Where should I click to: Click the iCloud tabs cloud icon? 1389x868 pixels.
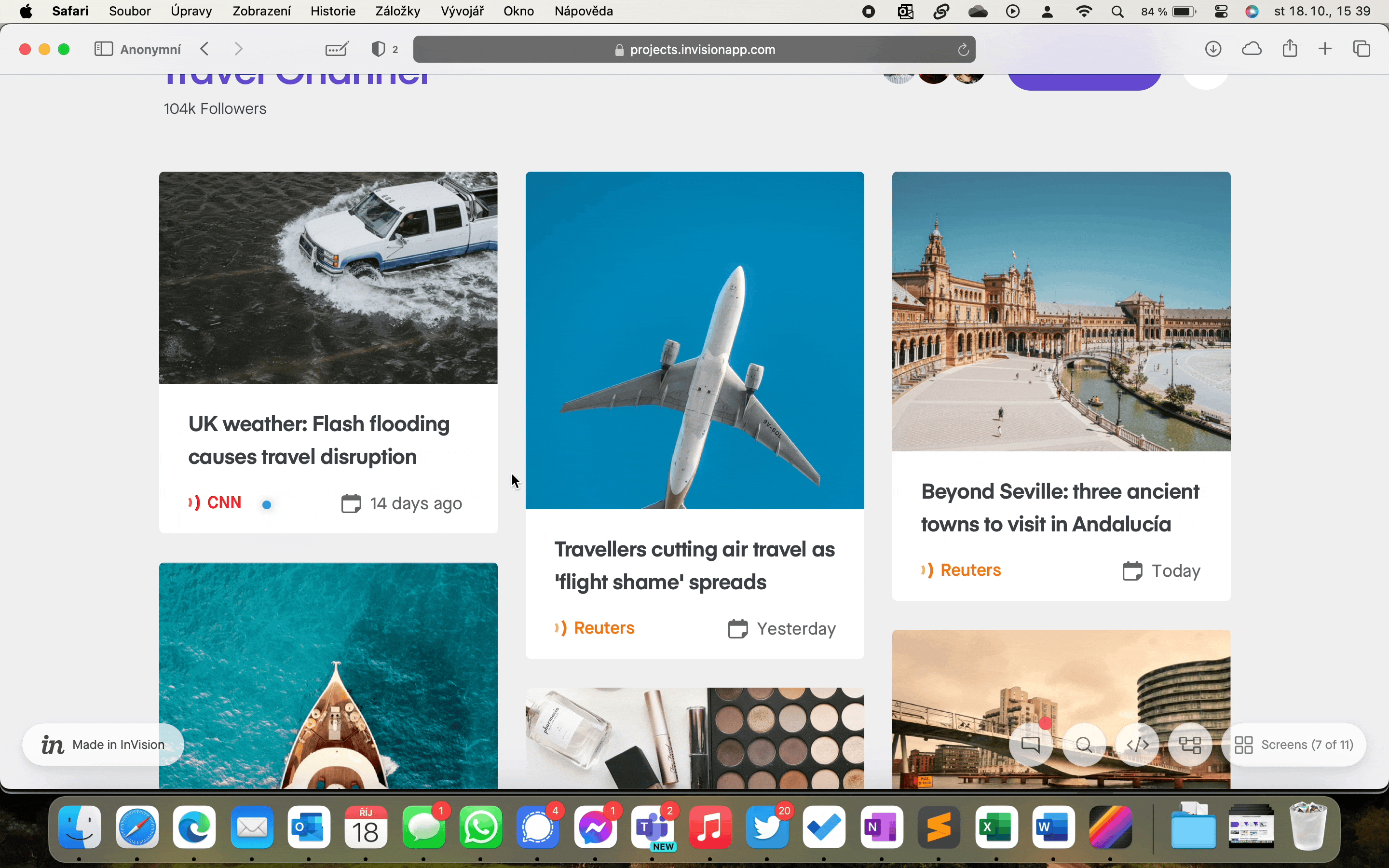click(1251, 49)
